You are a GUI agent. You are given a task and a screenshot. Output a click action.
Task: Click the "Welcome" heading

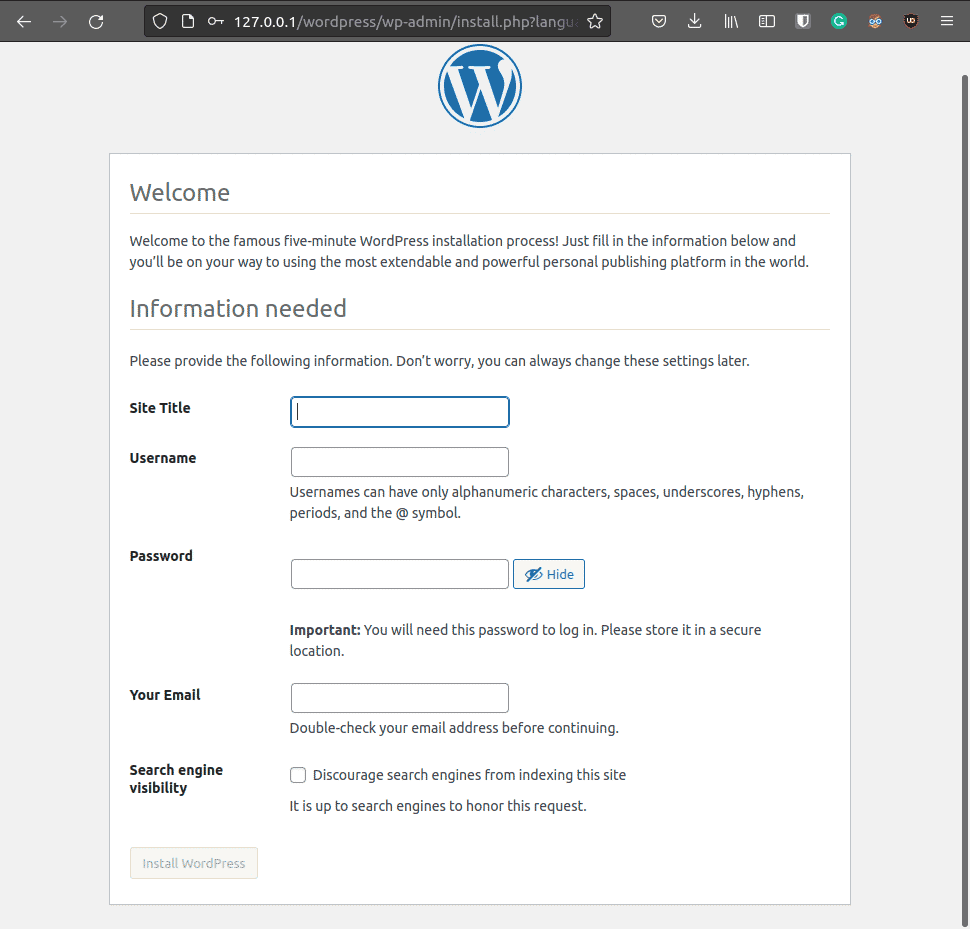[179, 193]
